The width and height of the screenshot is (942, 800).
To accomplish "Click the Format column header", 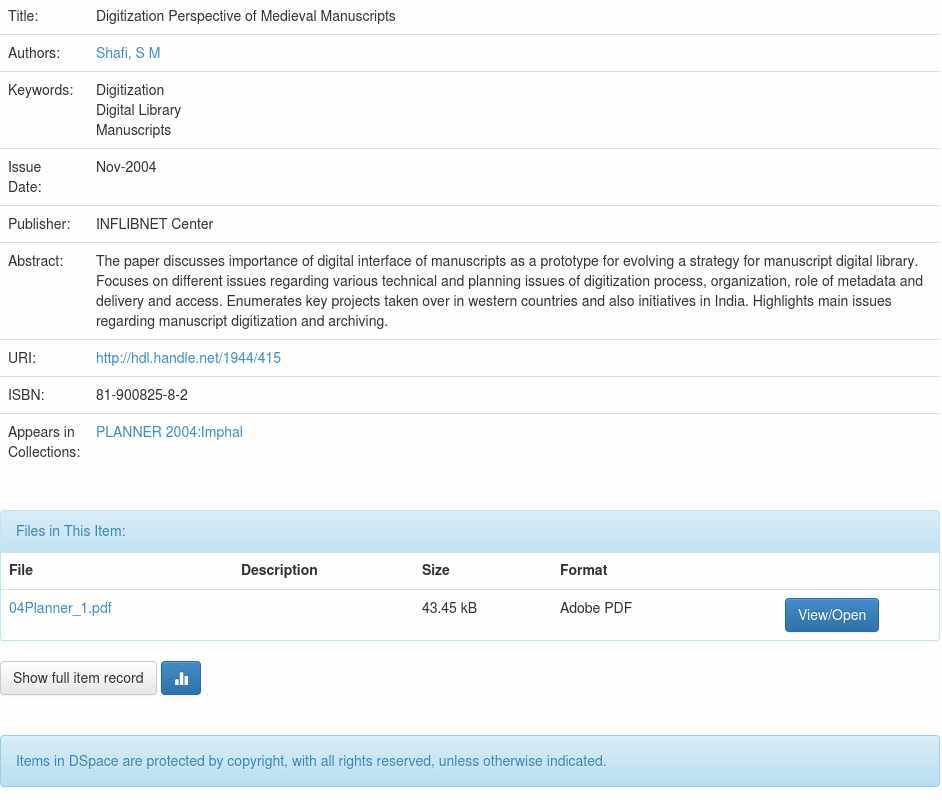I will [583, 570].
